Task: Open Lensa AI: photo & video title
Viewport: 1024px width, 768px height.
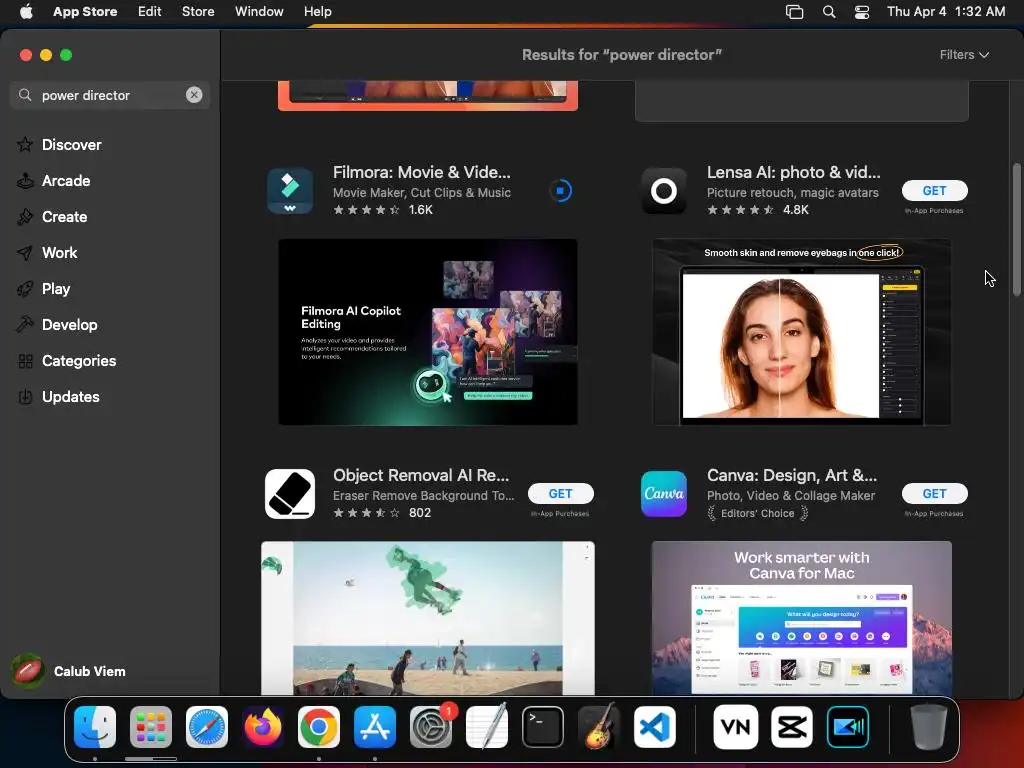Action: (793, 172)
